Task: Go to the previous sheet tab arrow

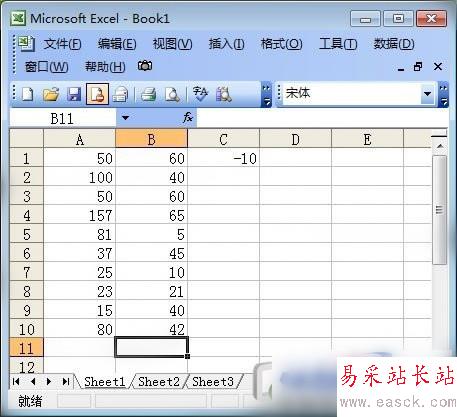Action: 32,381
